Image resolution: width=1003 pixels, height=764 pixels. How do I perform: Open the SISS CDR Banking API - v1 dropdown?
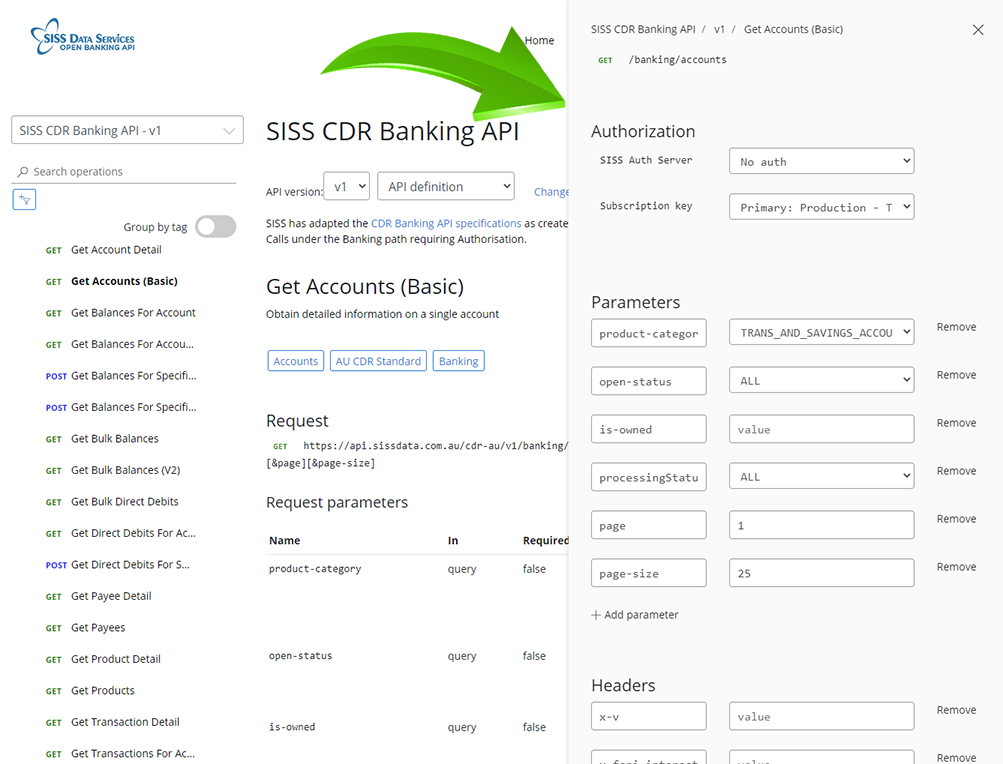[127, 130]
